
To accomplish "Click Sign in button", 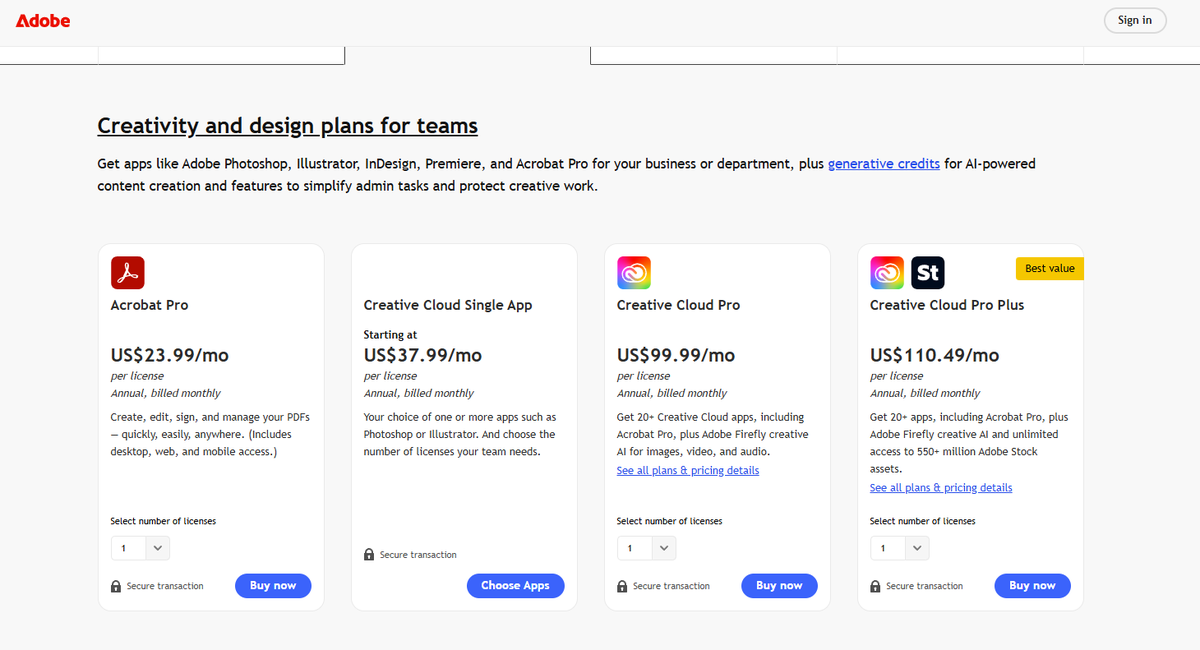I will [1135, 20].
